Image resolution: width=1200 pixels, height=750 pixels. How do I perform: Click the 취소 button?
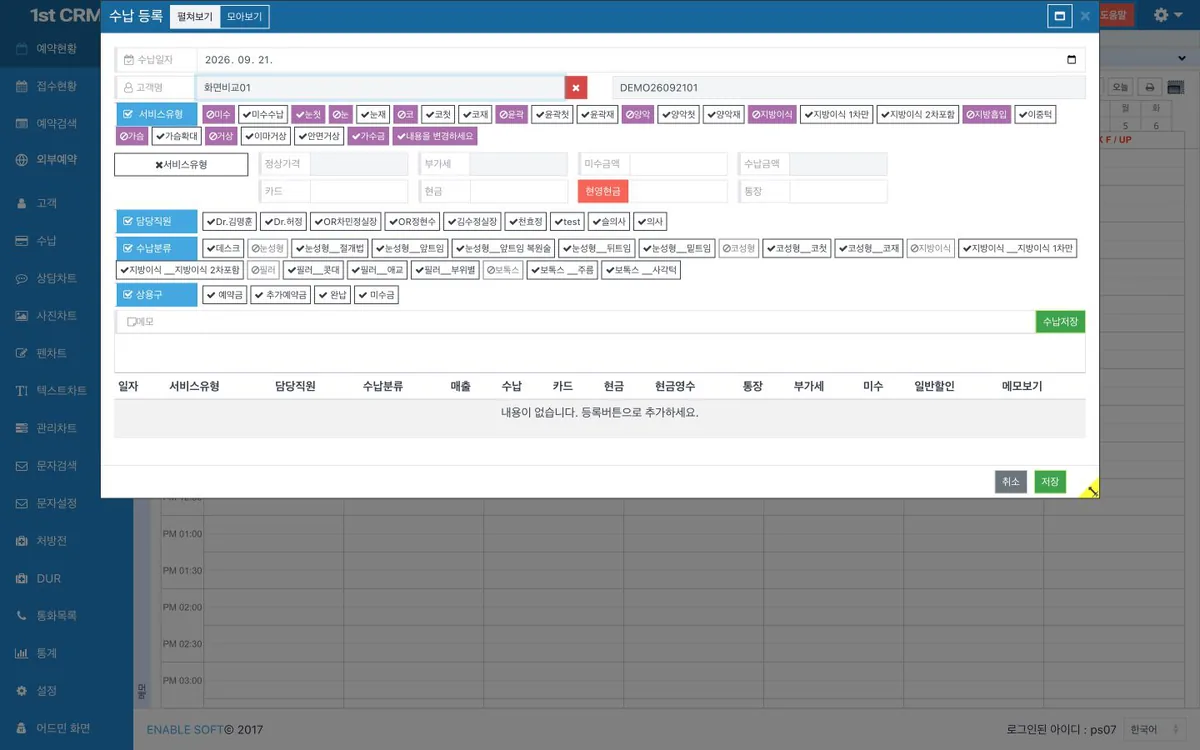coord(1011,482)
